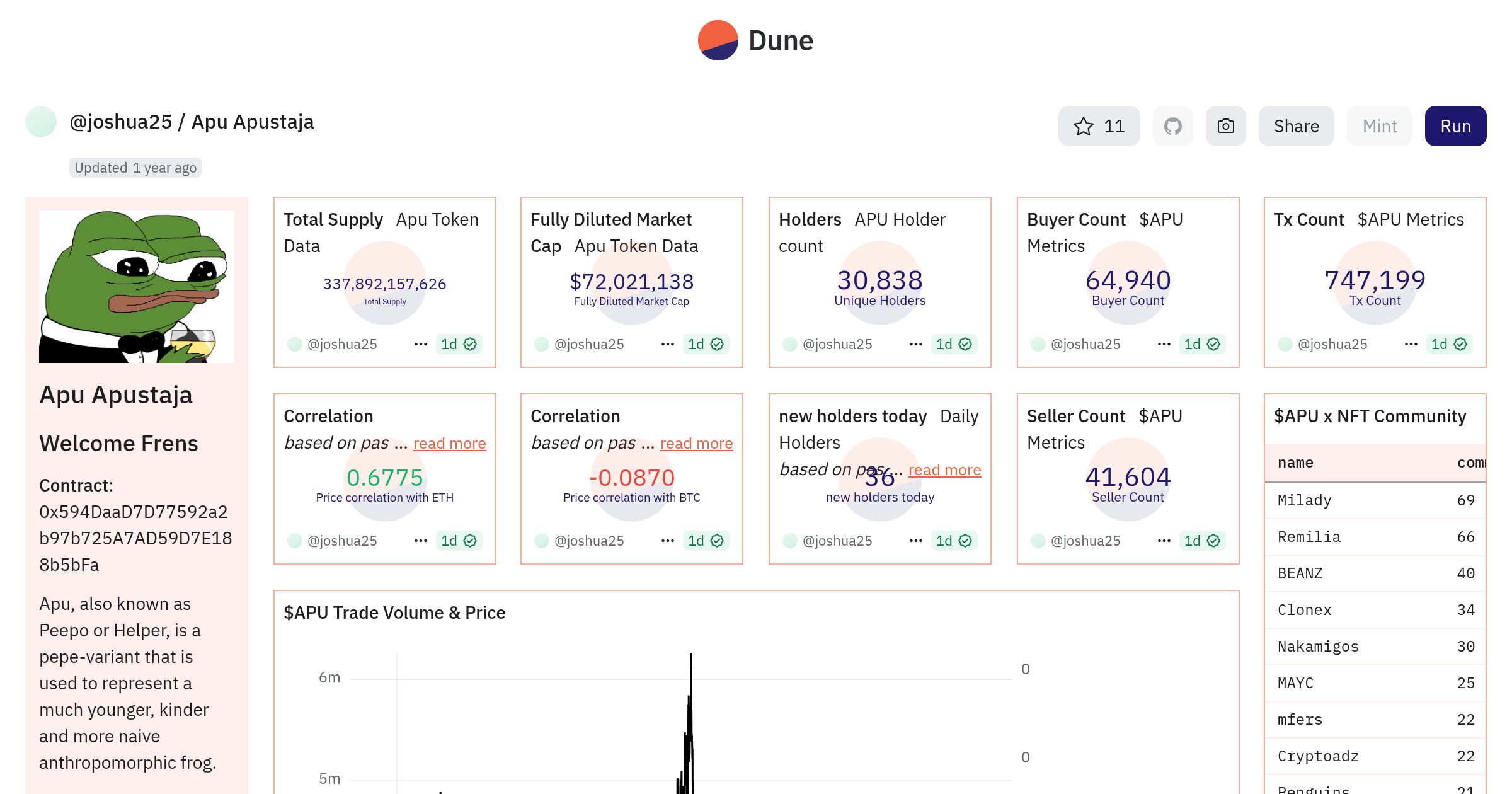The image size is (1512, 794).
Task: Click 1d refresh badge on Tx Count card
Action: pos(1449,344)
